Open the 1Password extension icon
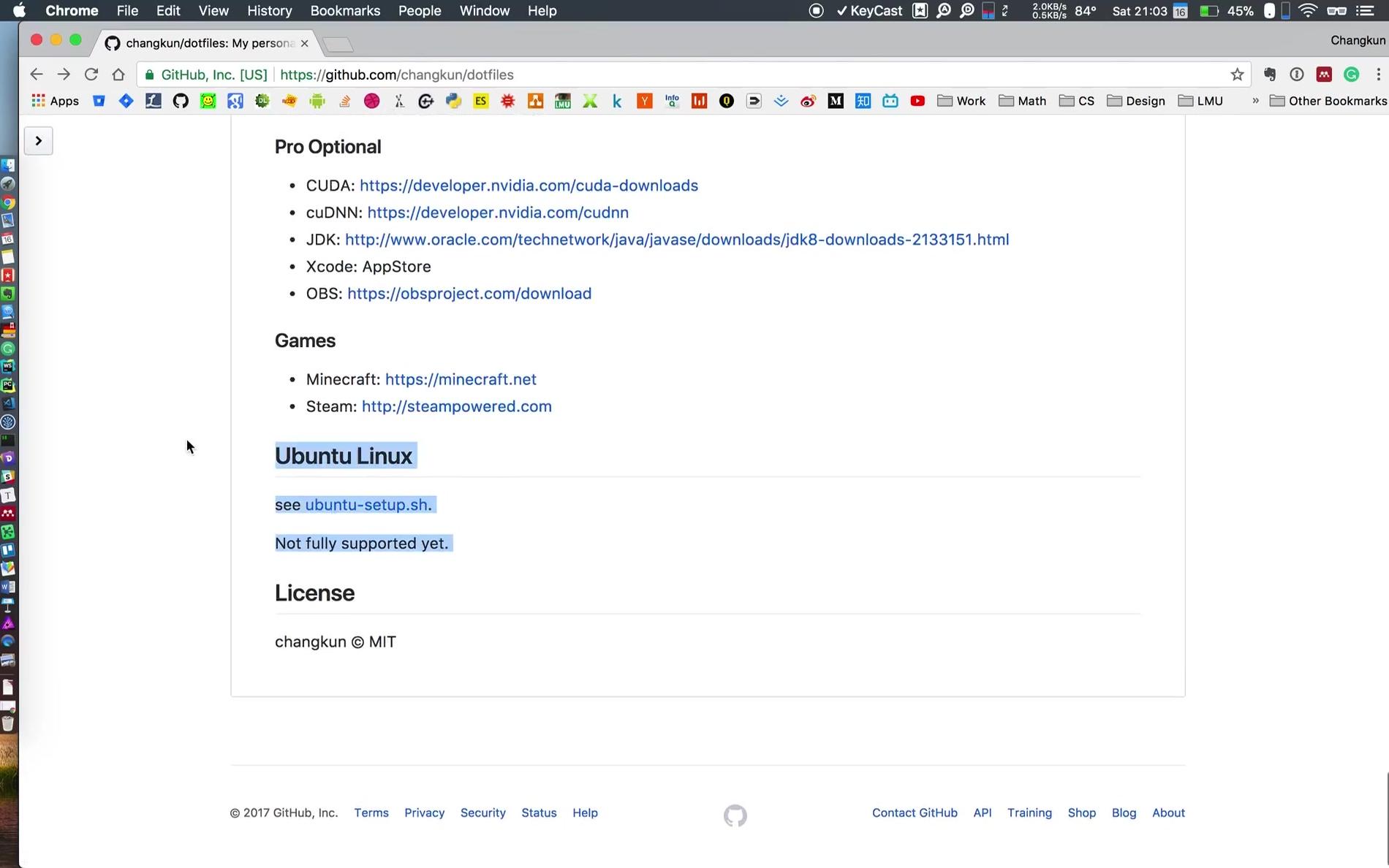Screen dimensions: 1389x868 (x=1297, y=75)
